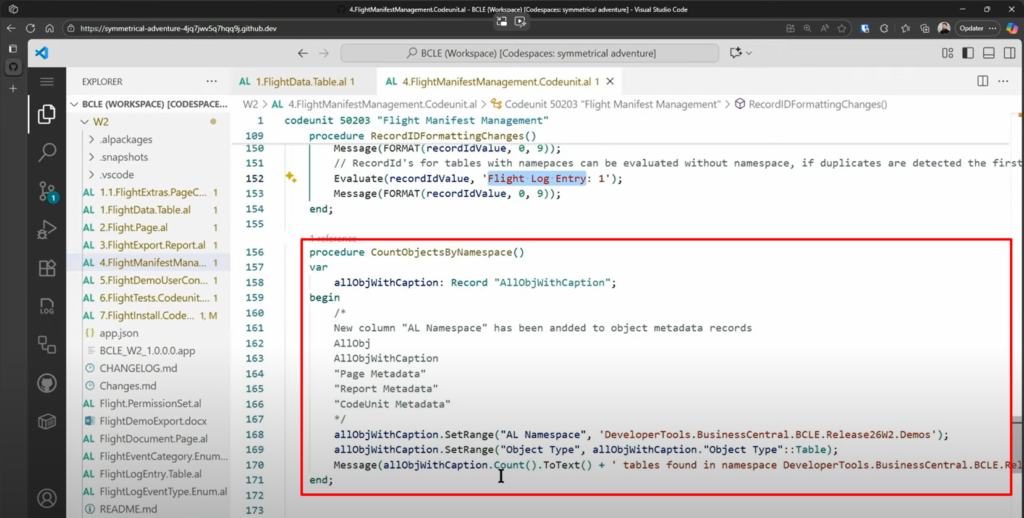Open Remote Explorer in activity bar
The width and height of the screenshot is (1024, 518).
click(x=47, y=344)
